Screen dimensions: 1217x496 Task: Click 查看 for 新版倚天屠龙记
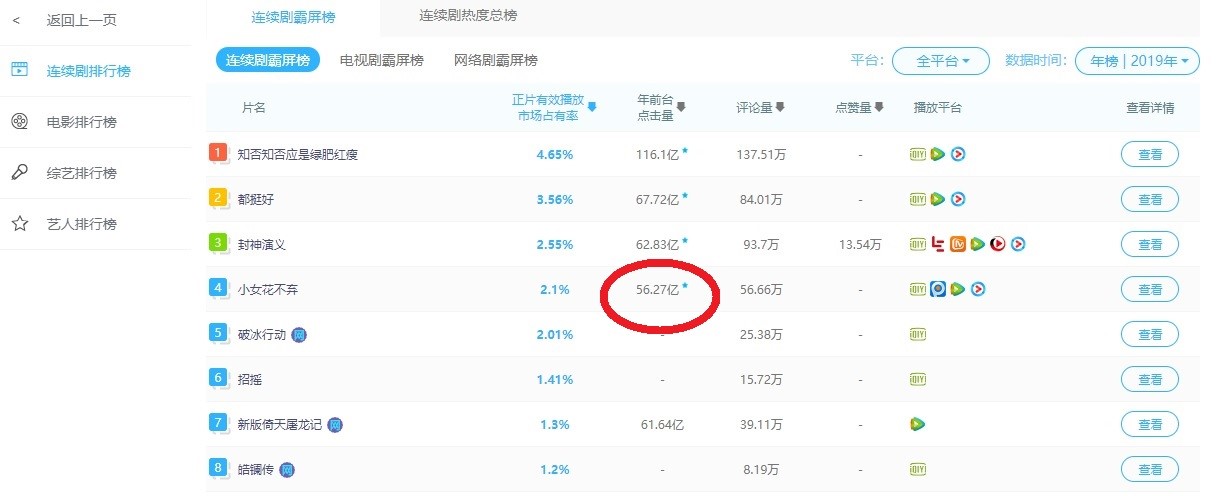[1150, 424]
